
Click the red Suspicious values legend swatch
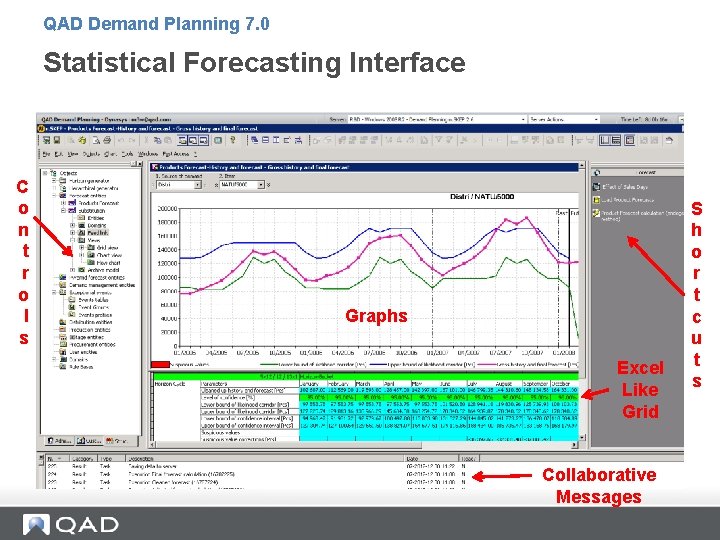[x=160, y=365]
